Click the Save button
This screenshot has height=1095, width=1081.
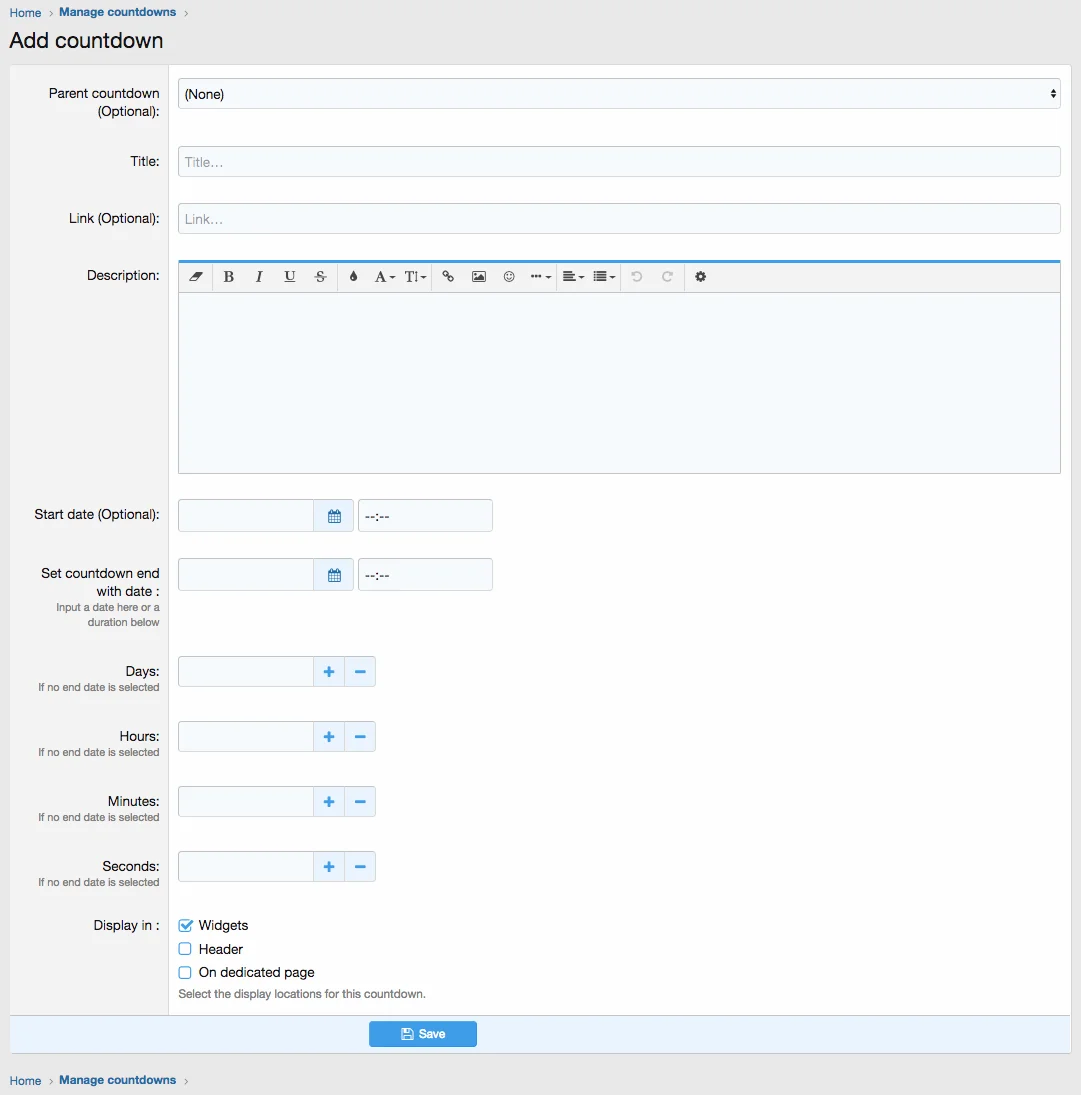(x=422, y=1034)
